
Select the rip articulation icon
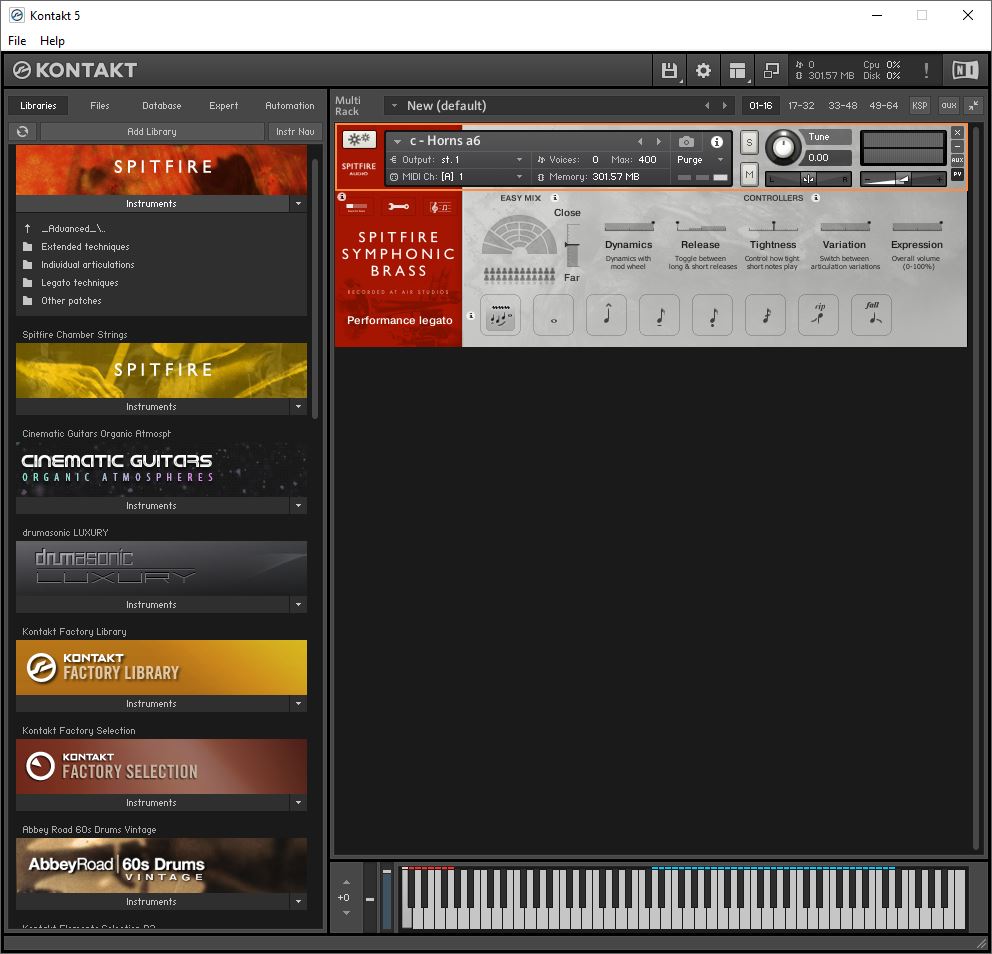pos(819,314)
